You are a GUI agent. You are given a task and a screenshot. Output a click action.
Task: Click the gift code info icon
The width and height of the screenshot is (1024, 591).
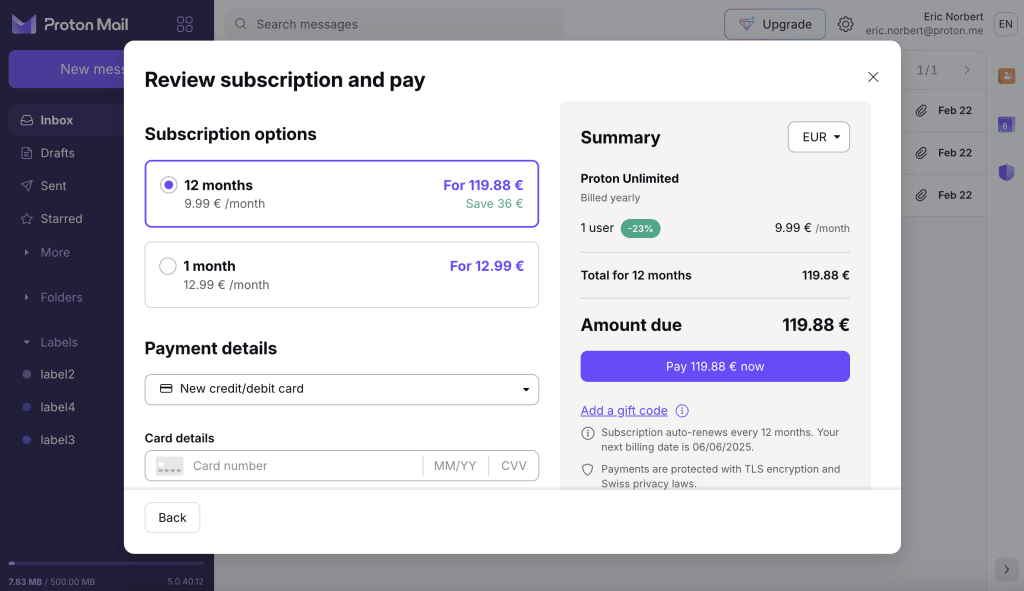682,411
